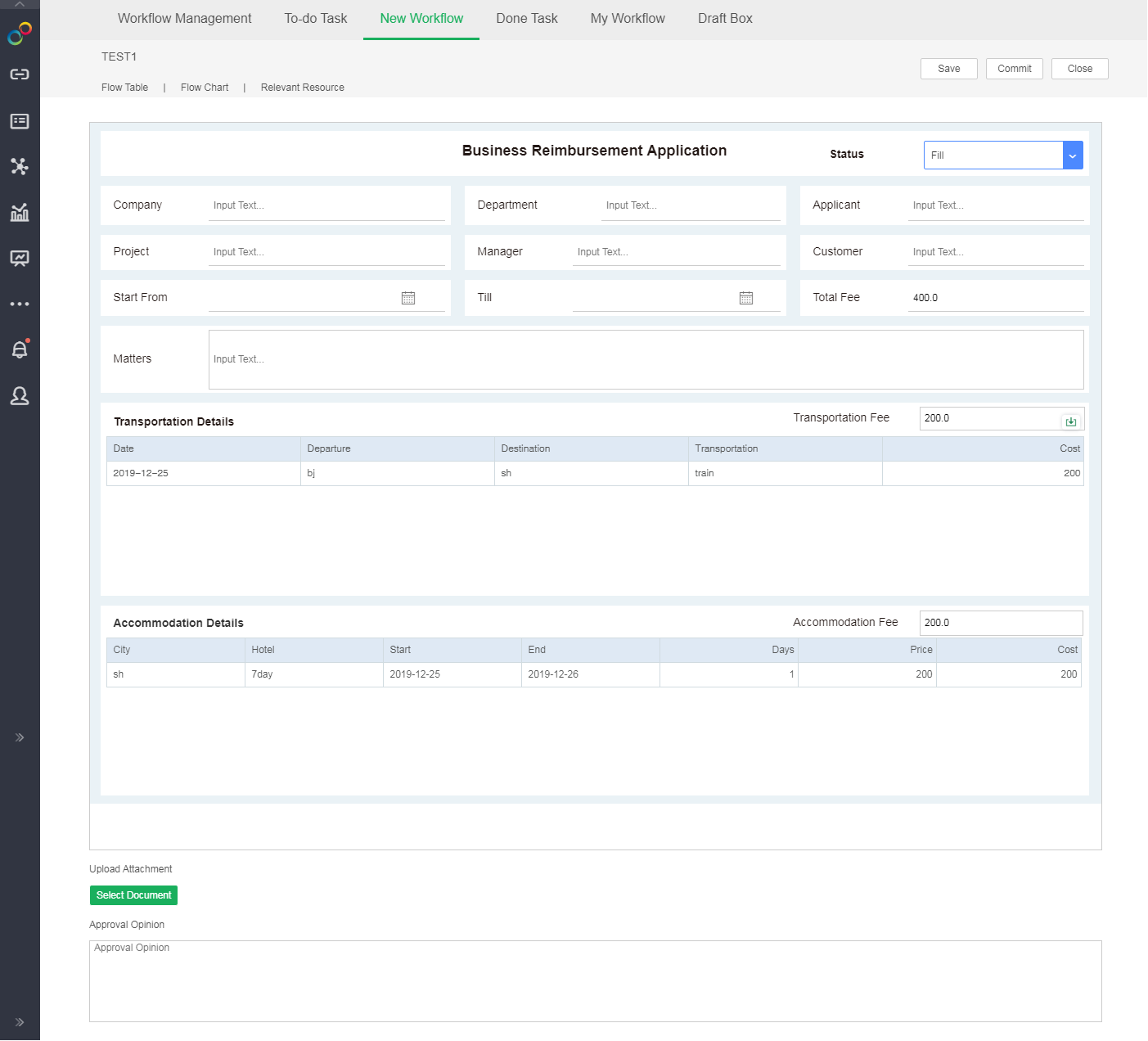
Task: Open the Flow Table link
Action: pos(125,88)
